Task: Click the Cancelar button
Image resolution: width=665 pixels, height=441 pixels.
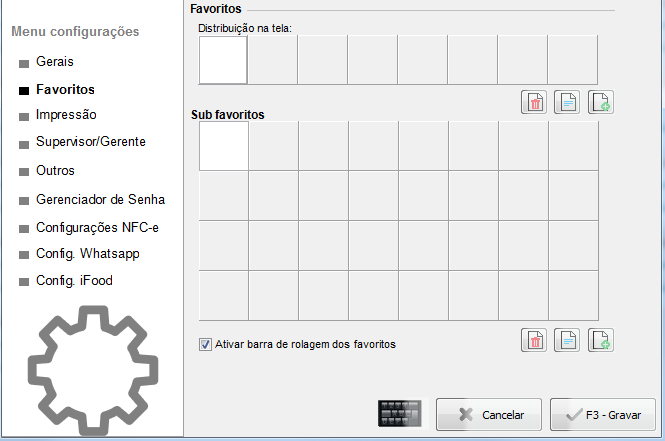Action: coord(489,414)
